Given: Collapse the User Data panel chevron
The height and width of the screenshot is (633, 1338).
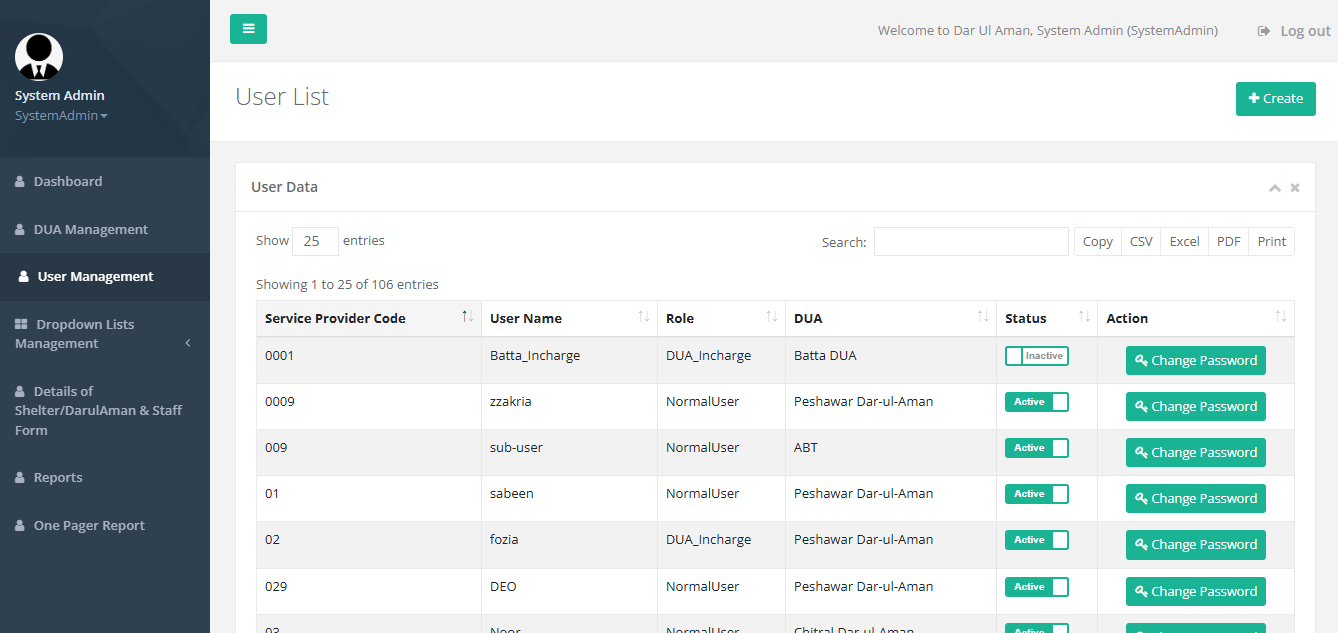Looking at the screenshot, I should tap(1274, 188).
